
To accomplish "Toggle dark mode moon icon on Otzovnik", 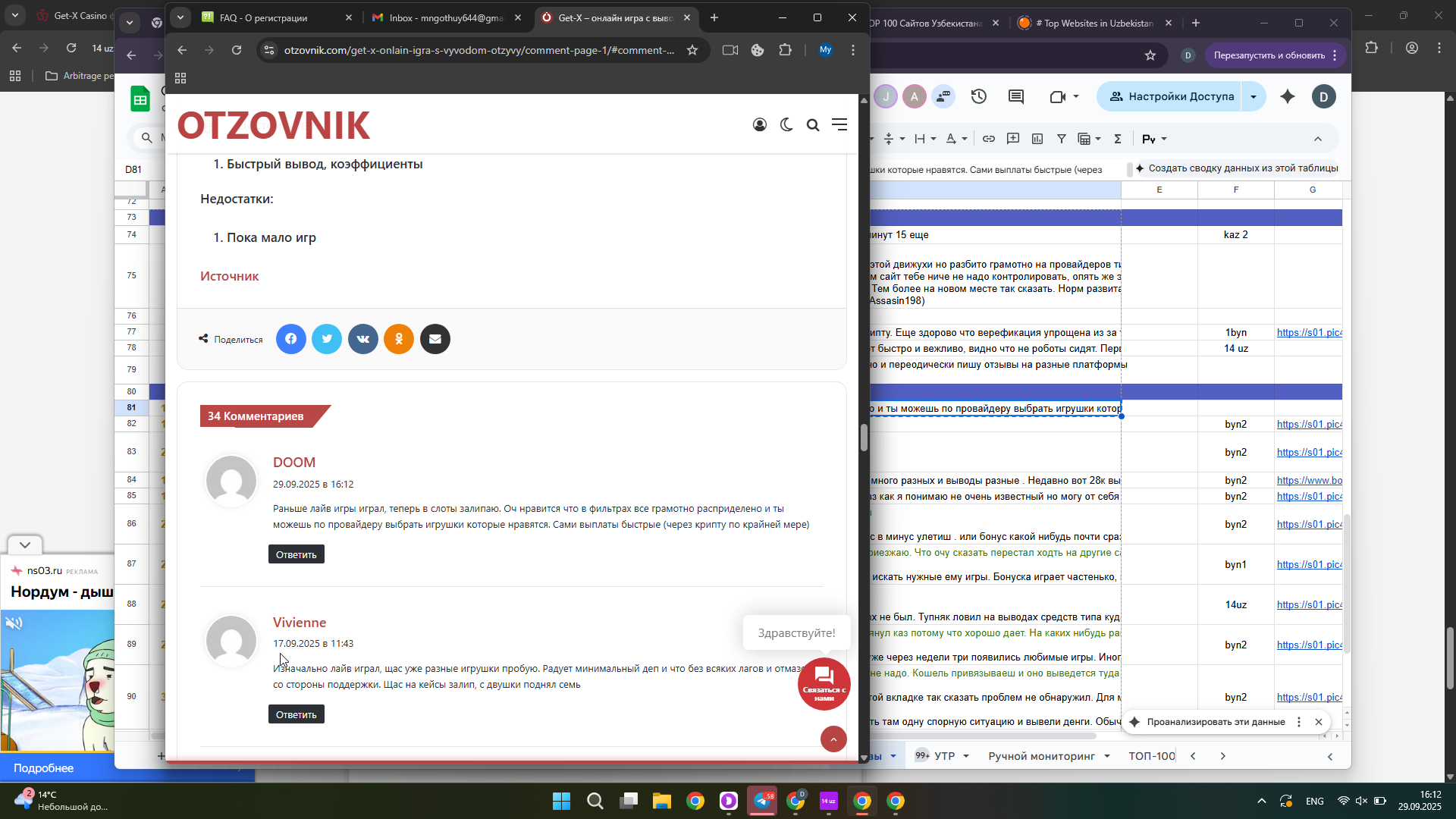I will (x=786, y=124).
